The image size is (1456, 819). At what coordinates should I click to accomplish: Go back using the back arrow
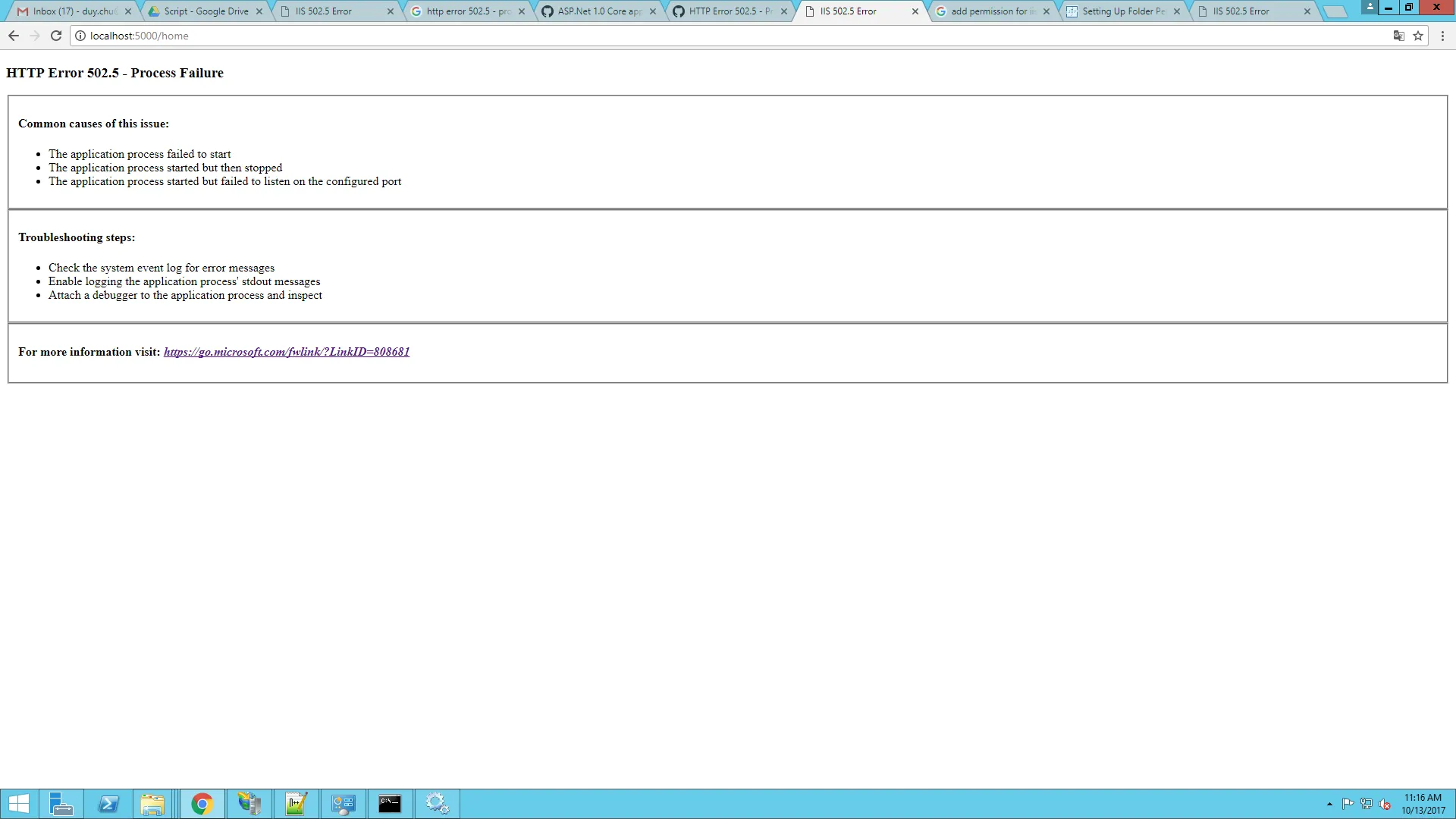tap(14, 36)
